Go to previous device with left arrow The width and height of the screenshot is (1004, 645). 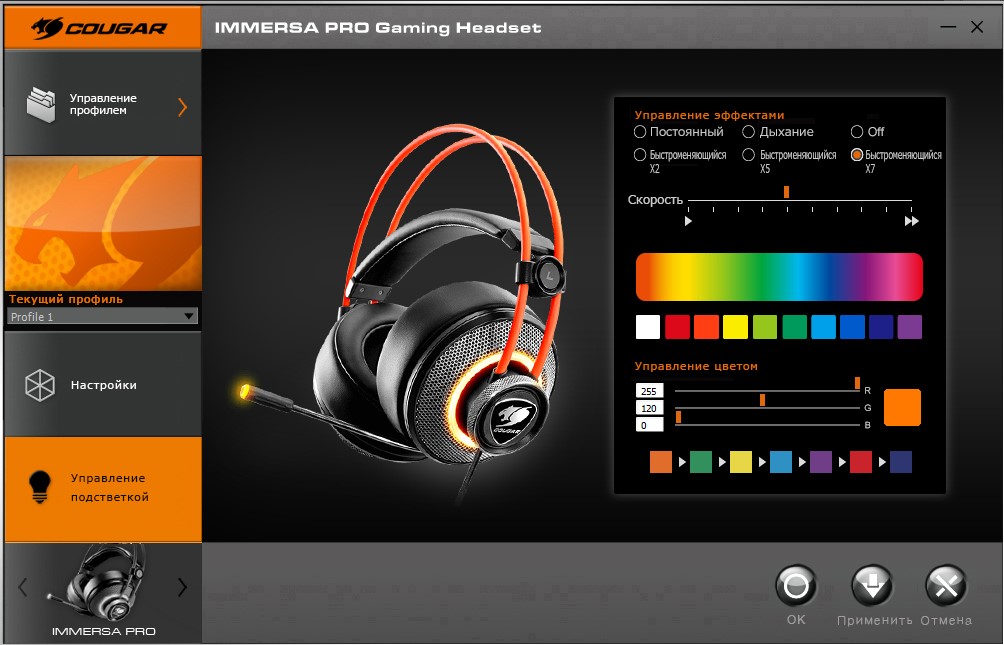click(x=22, y=587)
